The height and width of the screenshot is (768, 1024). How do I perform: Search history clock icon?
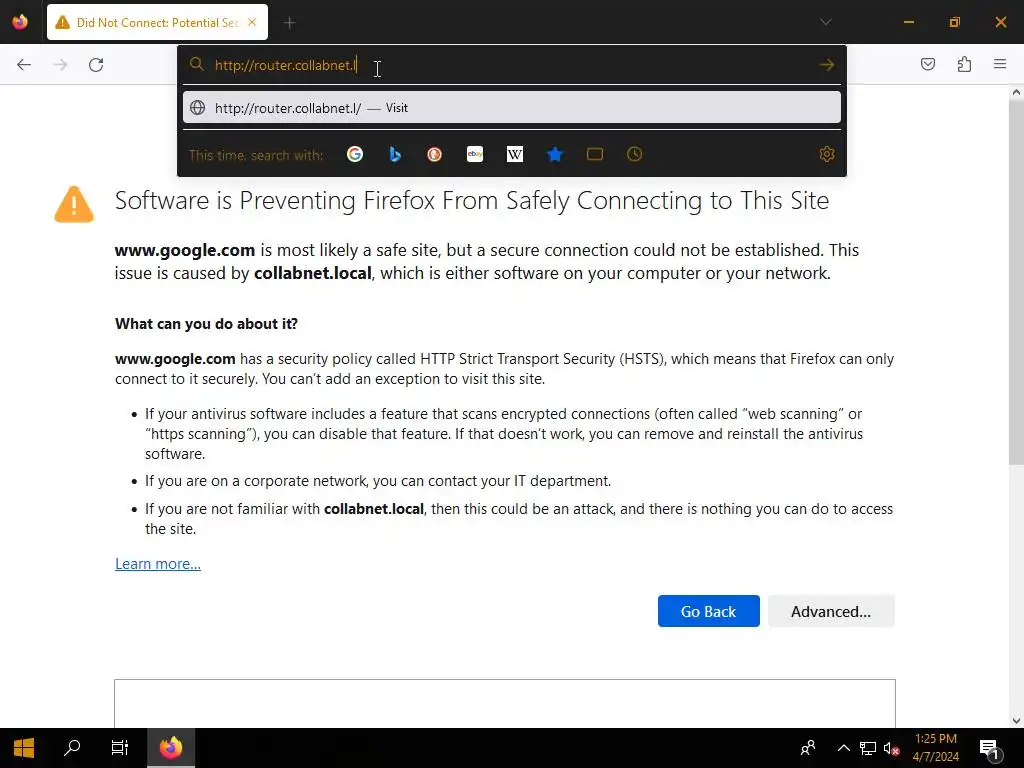tap(634, 154)
